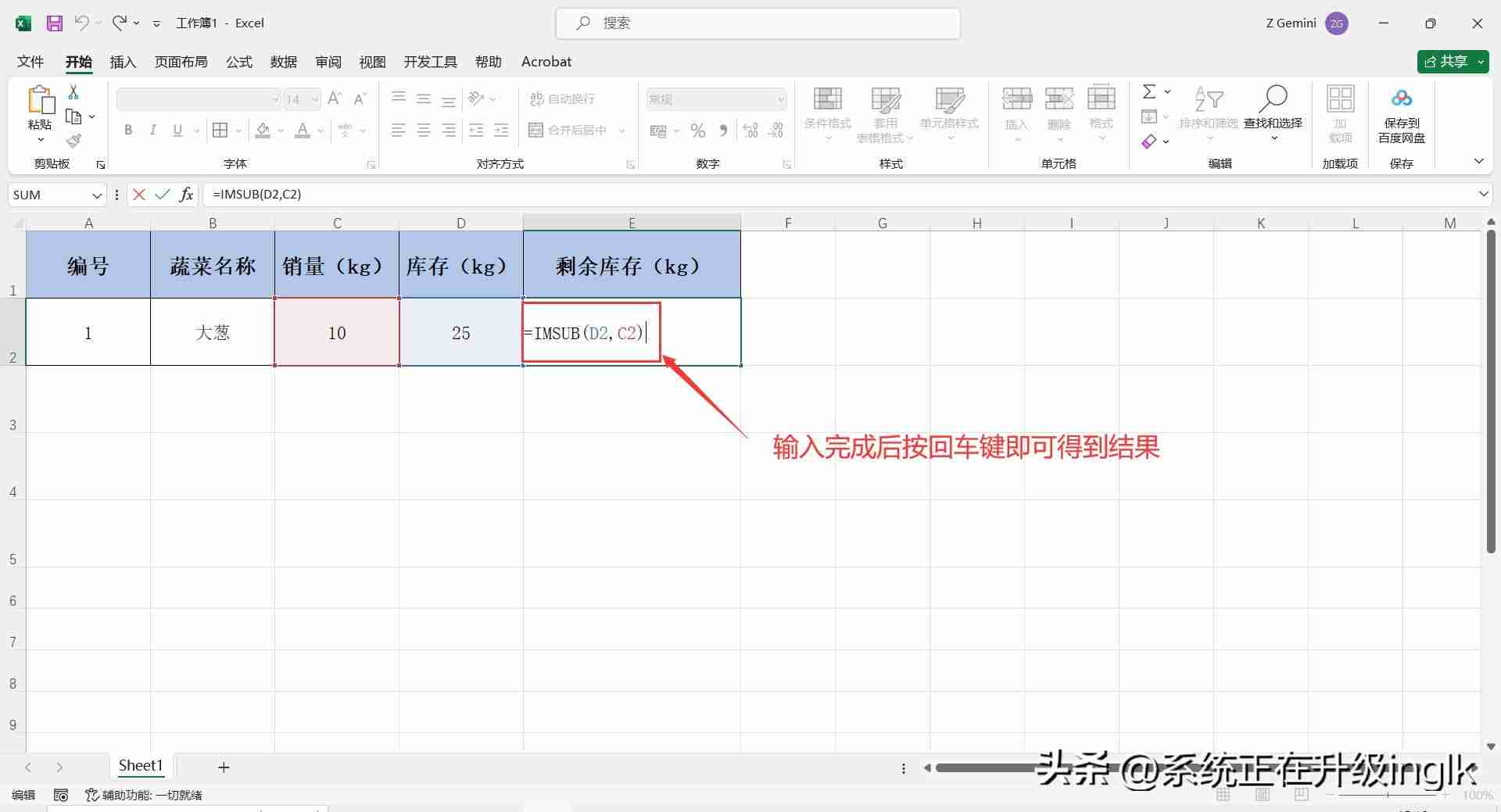Click the Fill color bucket swatch

click(x=263, y=131)
